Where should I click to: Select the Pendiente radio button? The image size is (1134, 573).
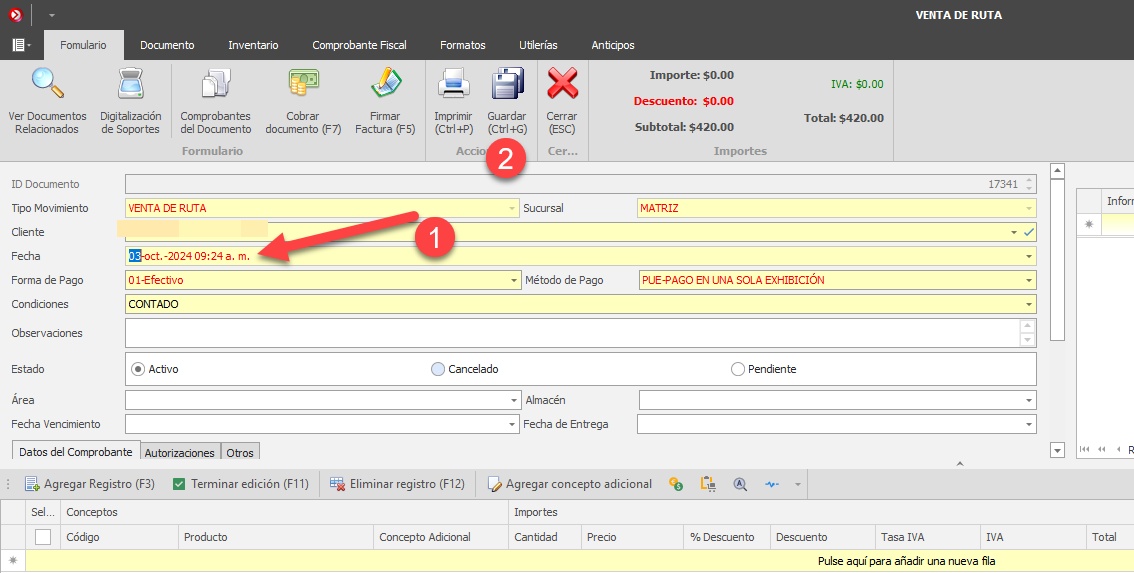point(738,369)
